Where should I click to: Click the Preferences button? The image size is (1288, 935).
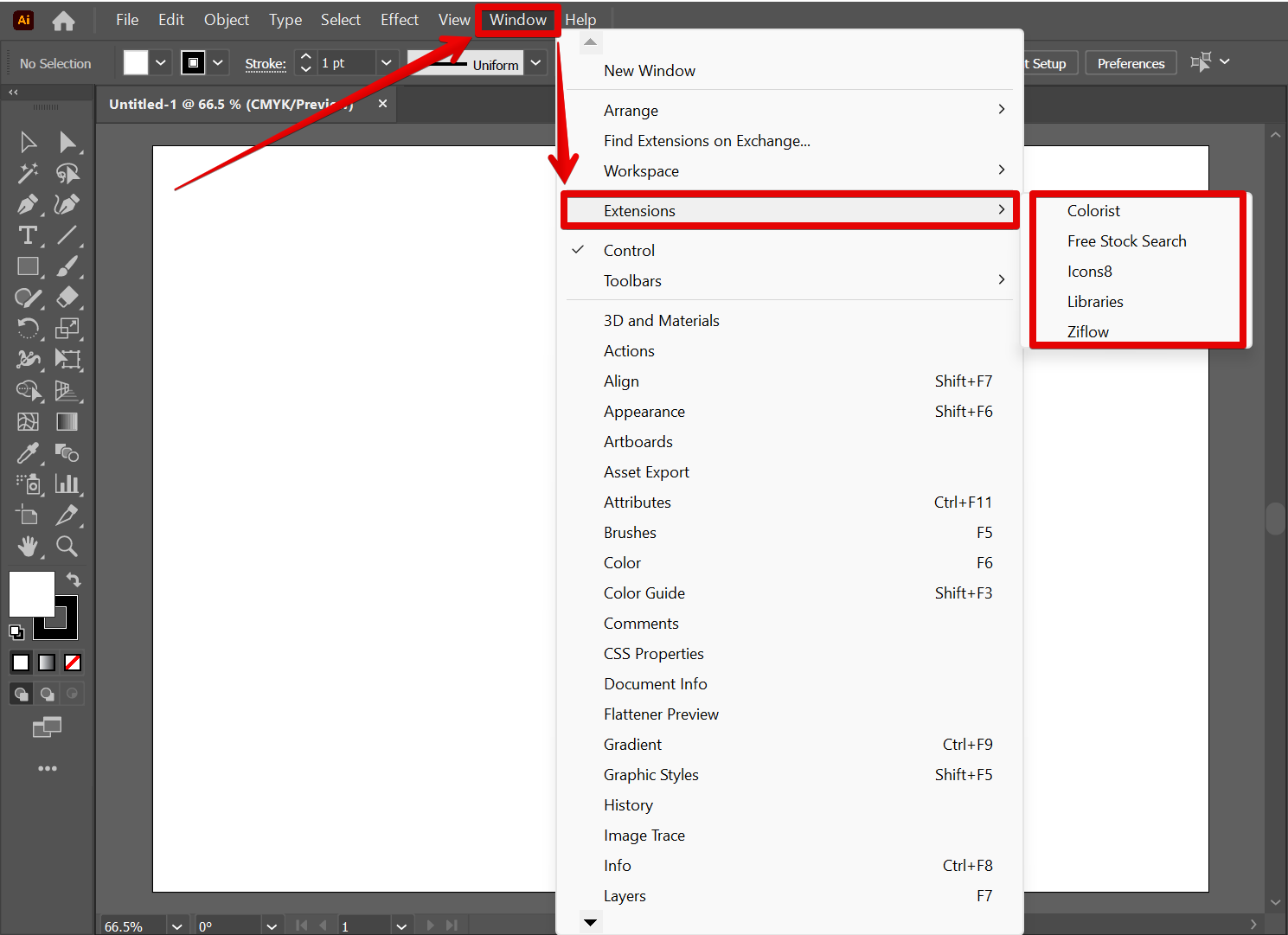click(x=1131, y=62)
